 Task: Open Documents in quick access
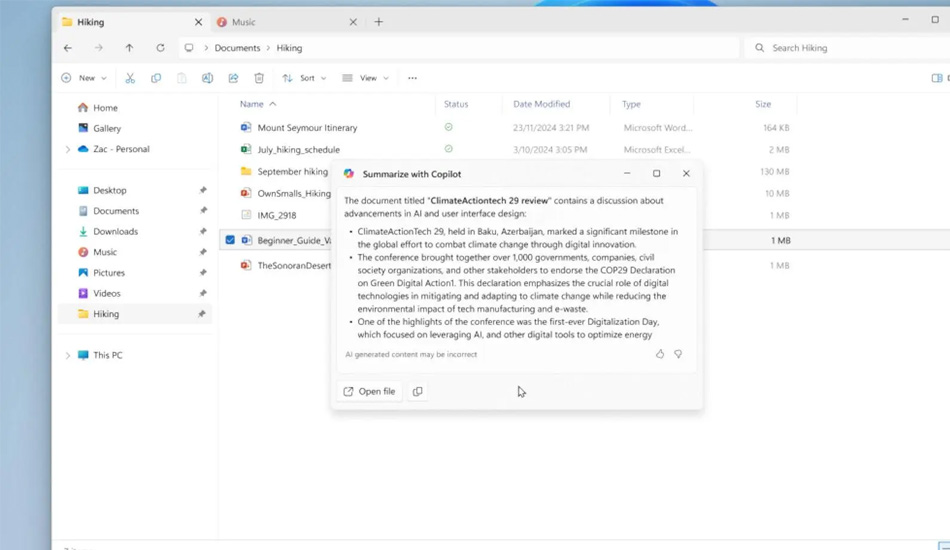click(108, 211)
